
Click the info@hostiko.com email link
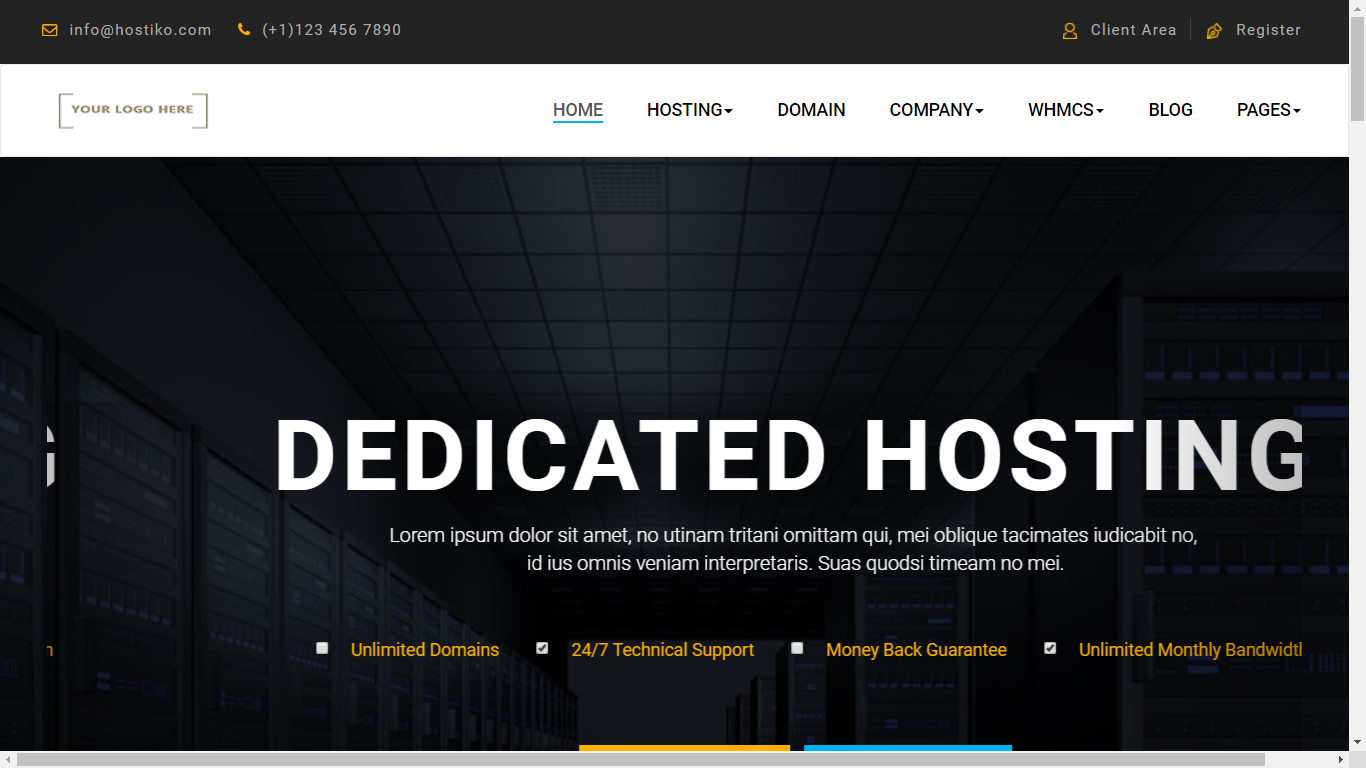point(140,30)
